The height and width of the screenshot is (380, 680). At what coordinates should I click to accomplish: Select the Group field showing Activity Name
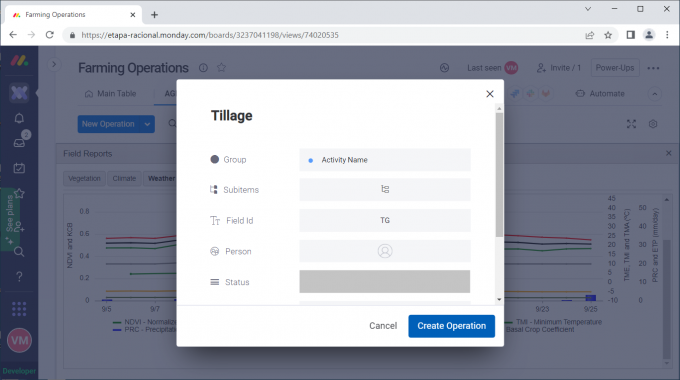tap(385, 160)
